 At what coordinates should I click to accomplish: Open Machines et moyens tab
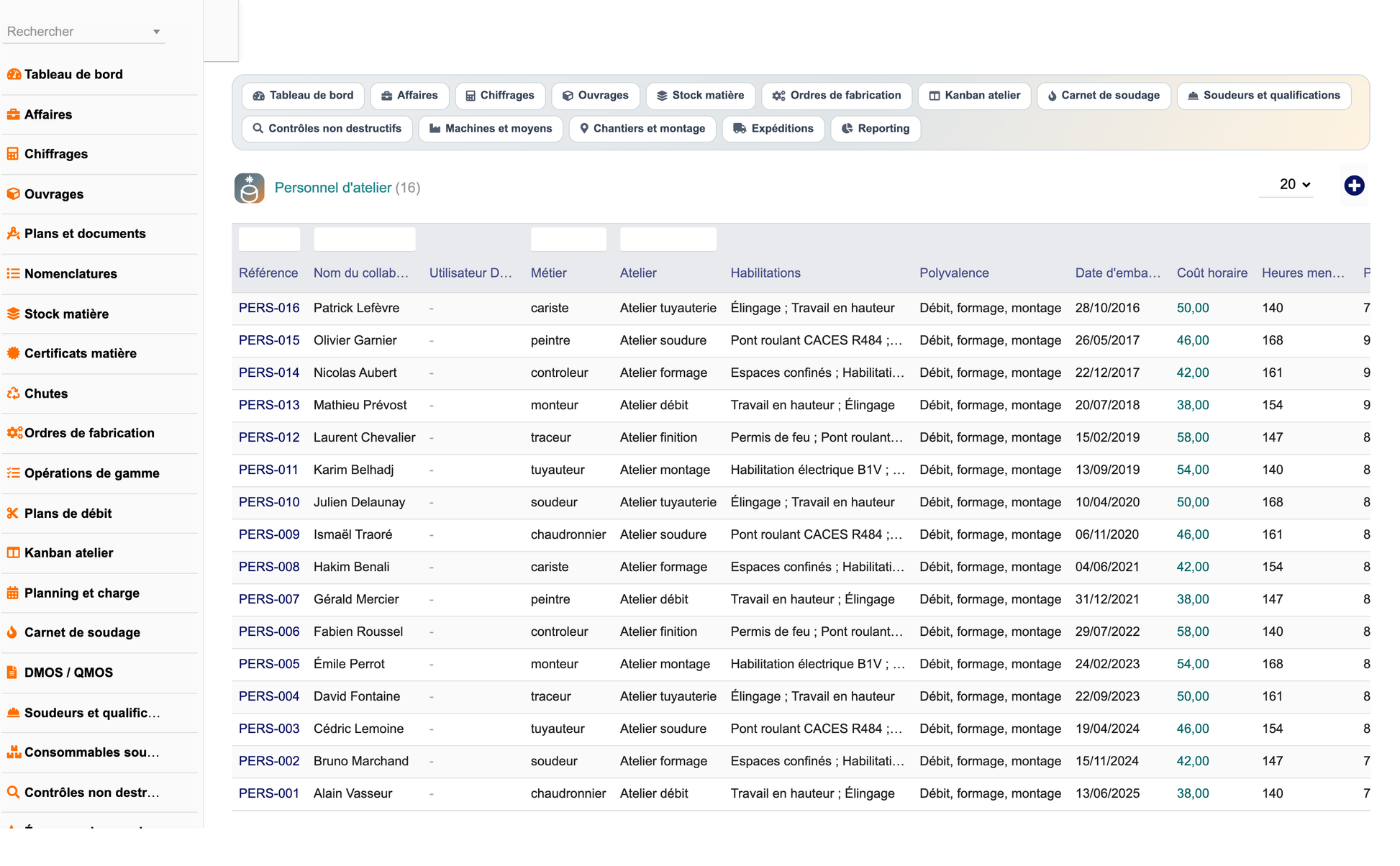point(491,129)
